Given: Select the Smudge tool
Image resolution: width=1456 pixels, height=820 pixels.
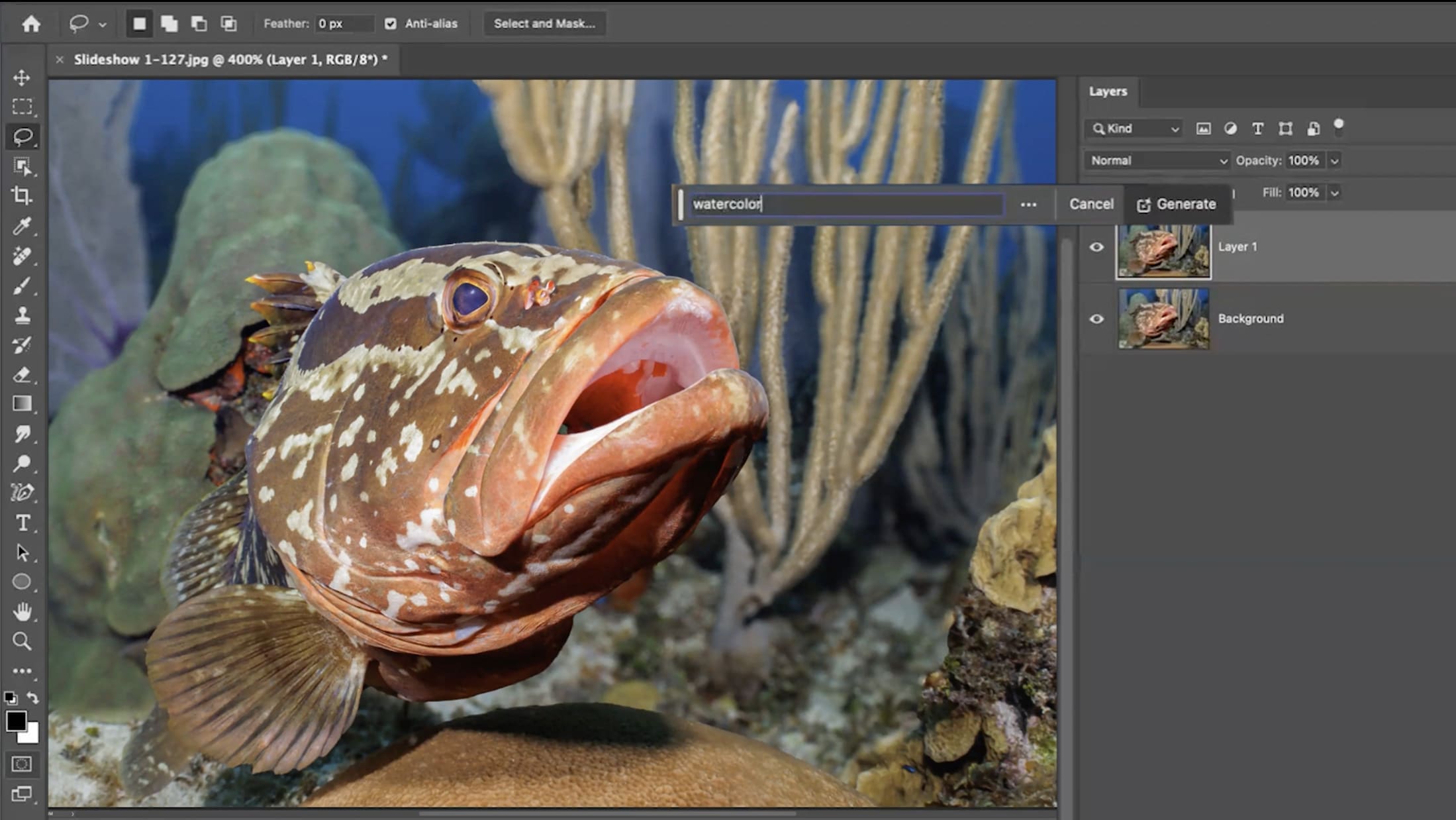Looking at the screenshot, I should pyautogui.click(x=22, y=434).
